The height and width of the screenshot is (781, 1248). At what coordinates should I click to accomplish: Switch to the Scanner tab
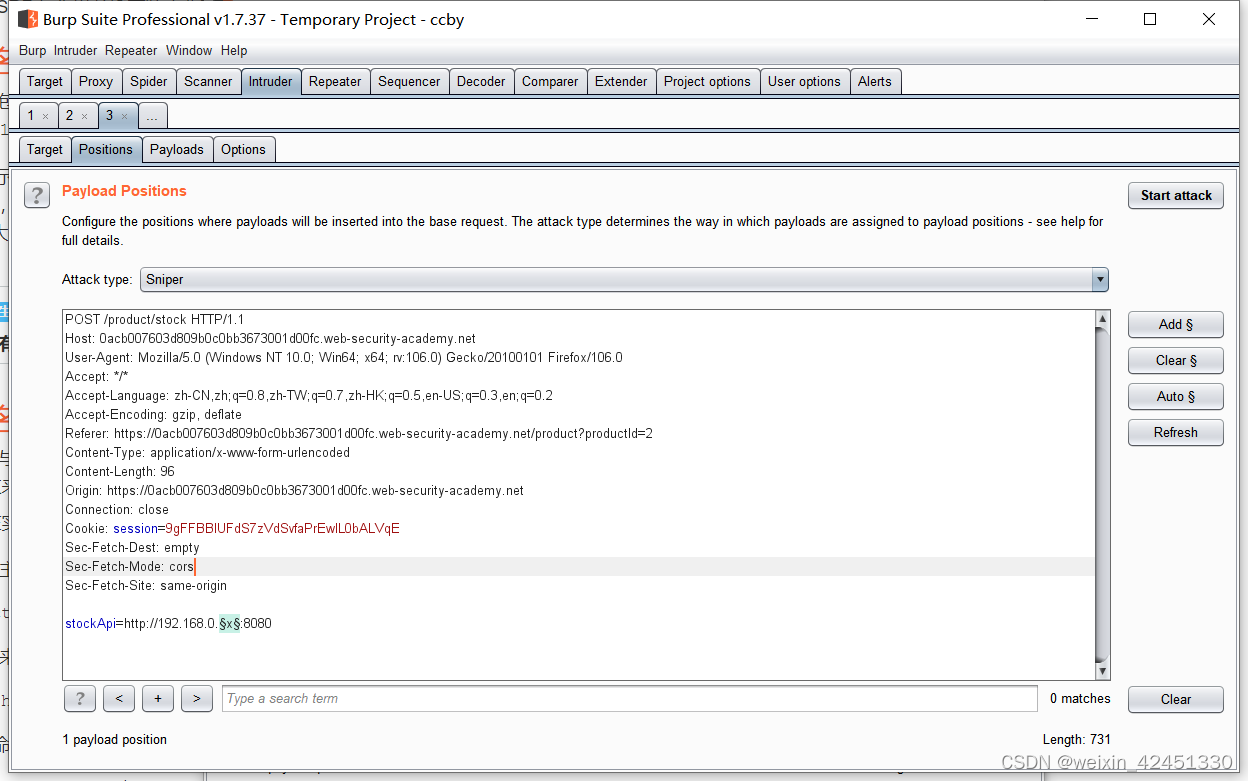click(x=208, y=82)
